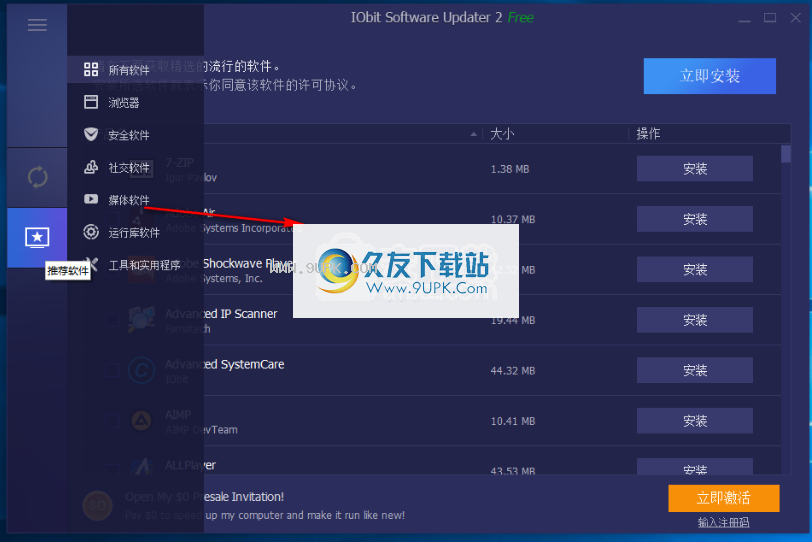Click the 操作 column header
The height and width of the screenshot is (542, 812).
[x=648, y=134]
